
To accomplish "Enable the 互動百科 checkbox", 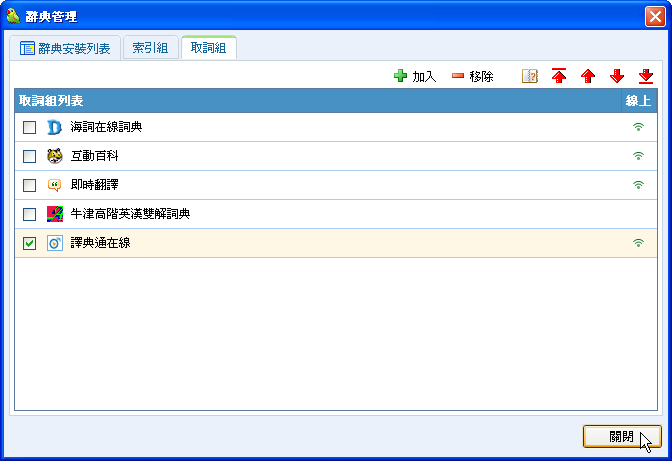I will tap(29, 156).
